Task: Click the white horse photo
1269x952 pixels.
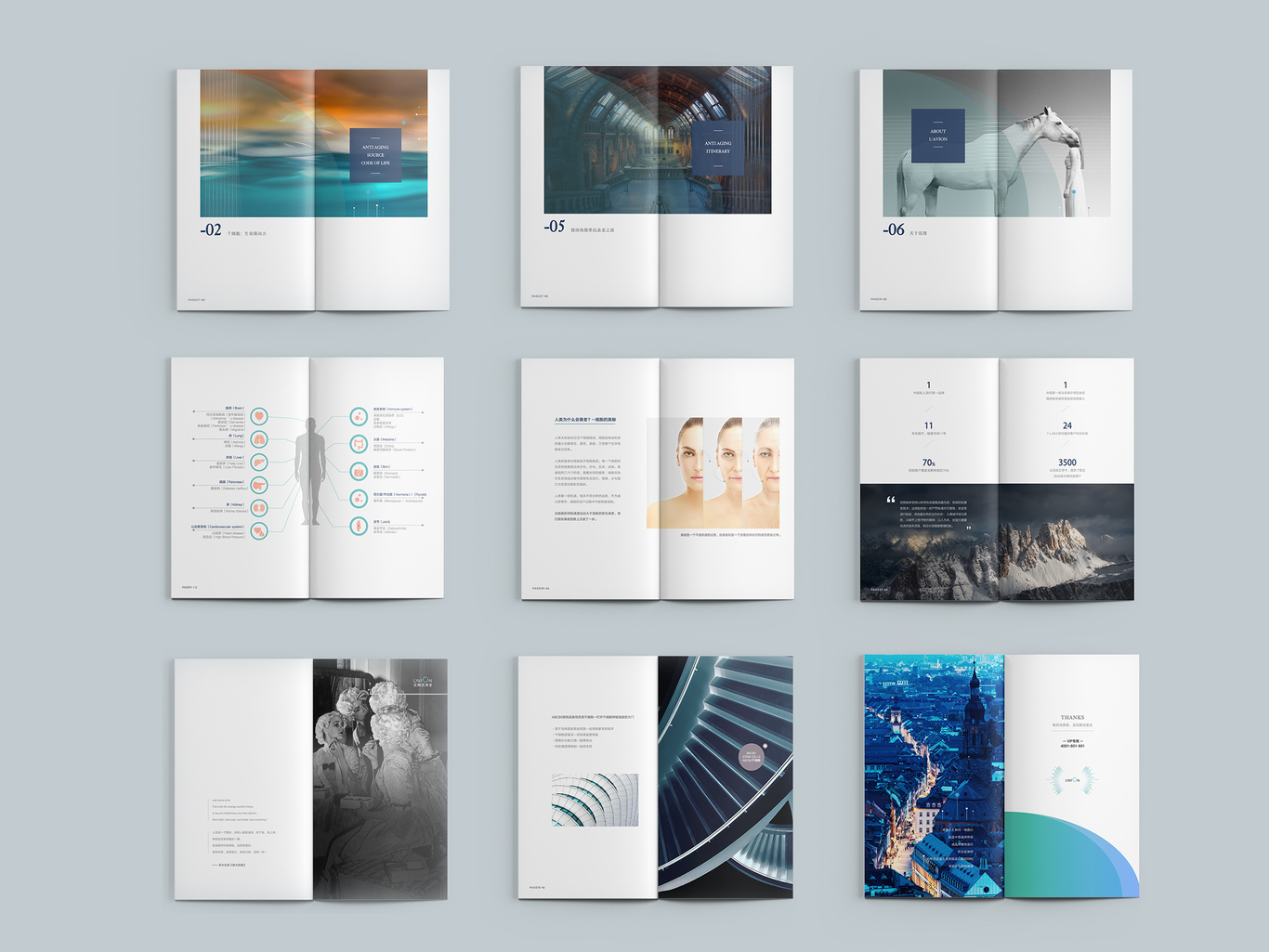Action: [997, 143]
